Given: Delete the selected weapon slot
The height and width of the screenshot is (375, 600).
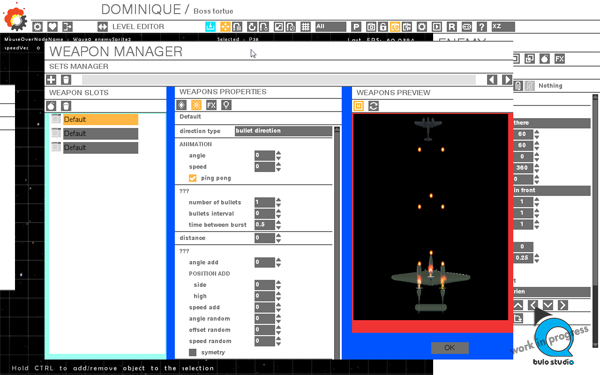Looking at the screenshot, I should pos(66,106).
